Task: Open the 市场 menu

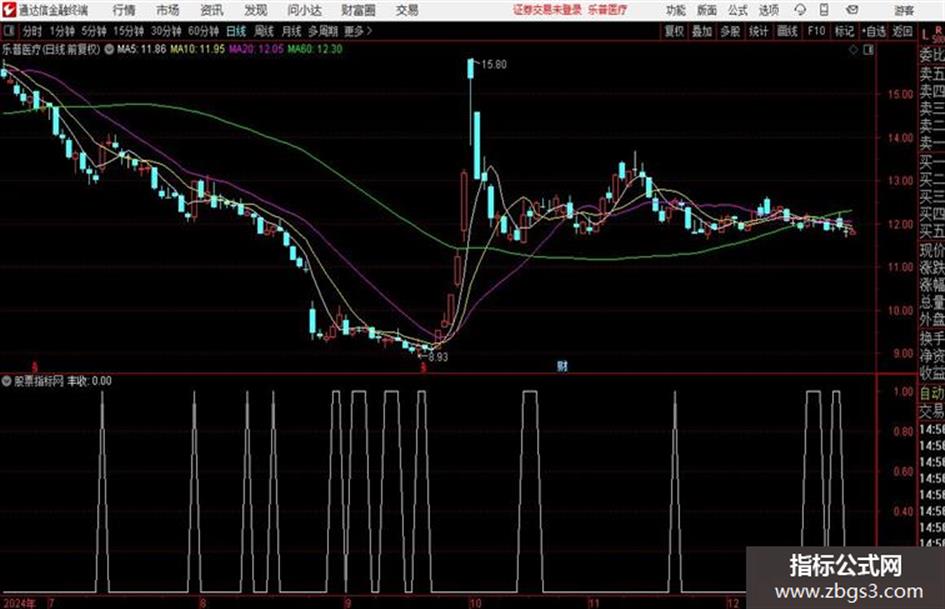Action: (168, 10)
